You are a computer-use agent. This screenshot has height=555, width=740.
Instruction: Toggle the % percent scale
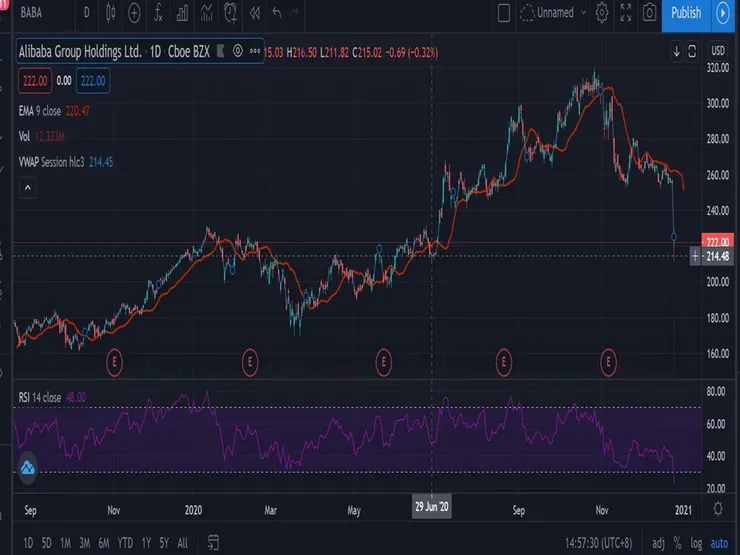click(x=678, y=543)
